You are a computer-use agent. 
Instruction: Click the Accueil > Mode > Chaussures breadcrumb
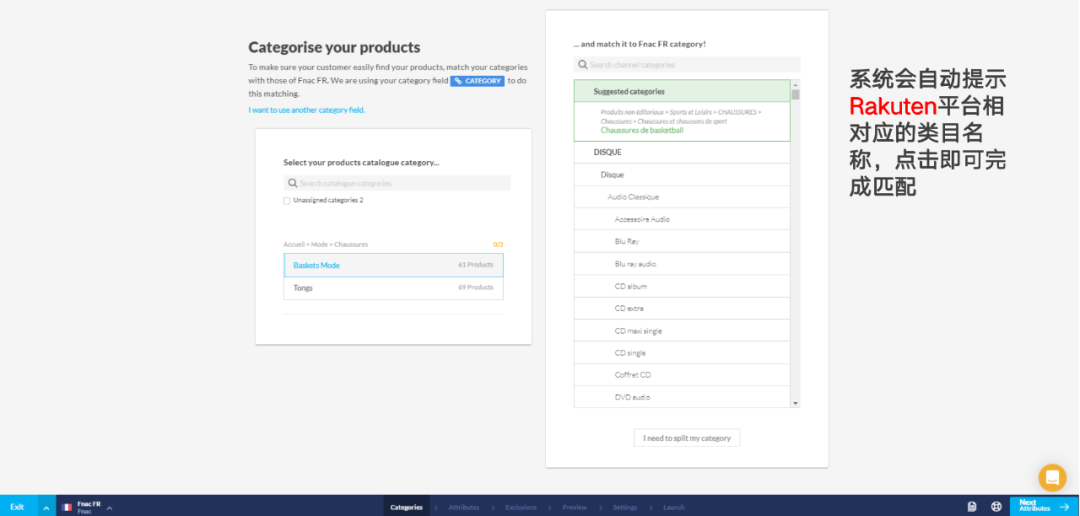[x=326, y=245]
